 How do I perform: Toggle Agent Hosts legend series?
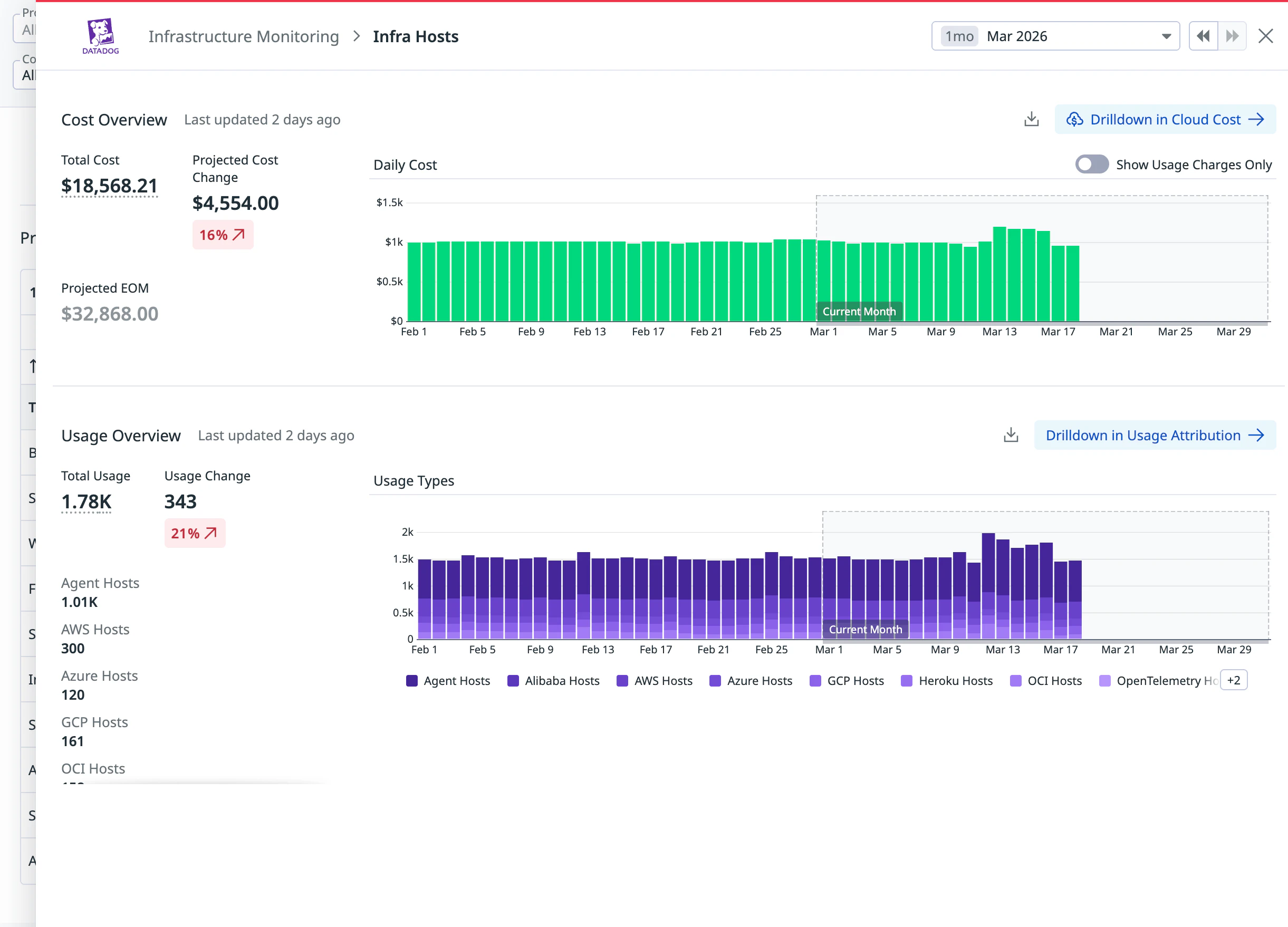448,681
